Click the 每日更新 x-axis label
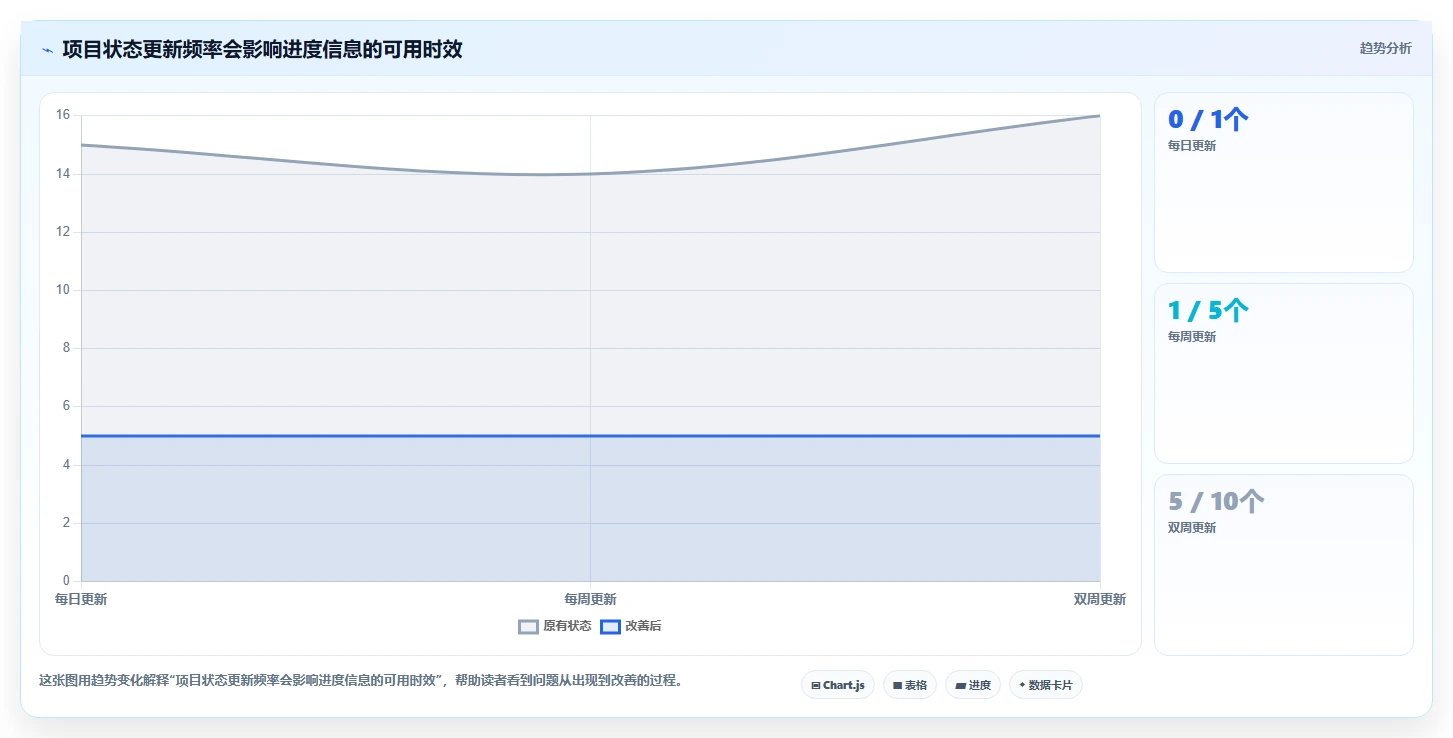The image size is (1453, 738). (x=81, y=599)
